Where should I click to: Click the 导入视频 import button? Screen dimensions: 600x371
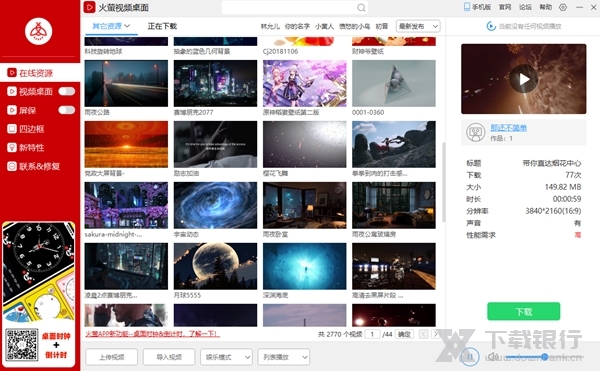tap(169, 357)
